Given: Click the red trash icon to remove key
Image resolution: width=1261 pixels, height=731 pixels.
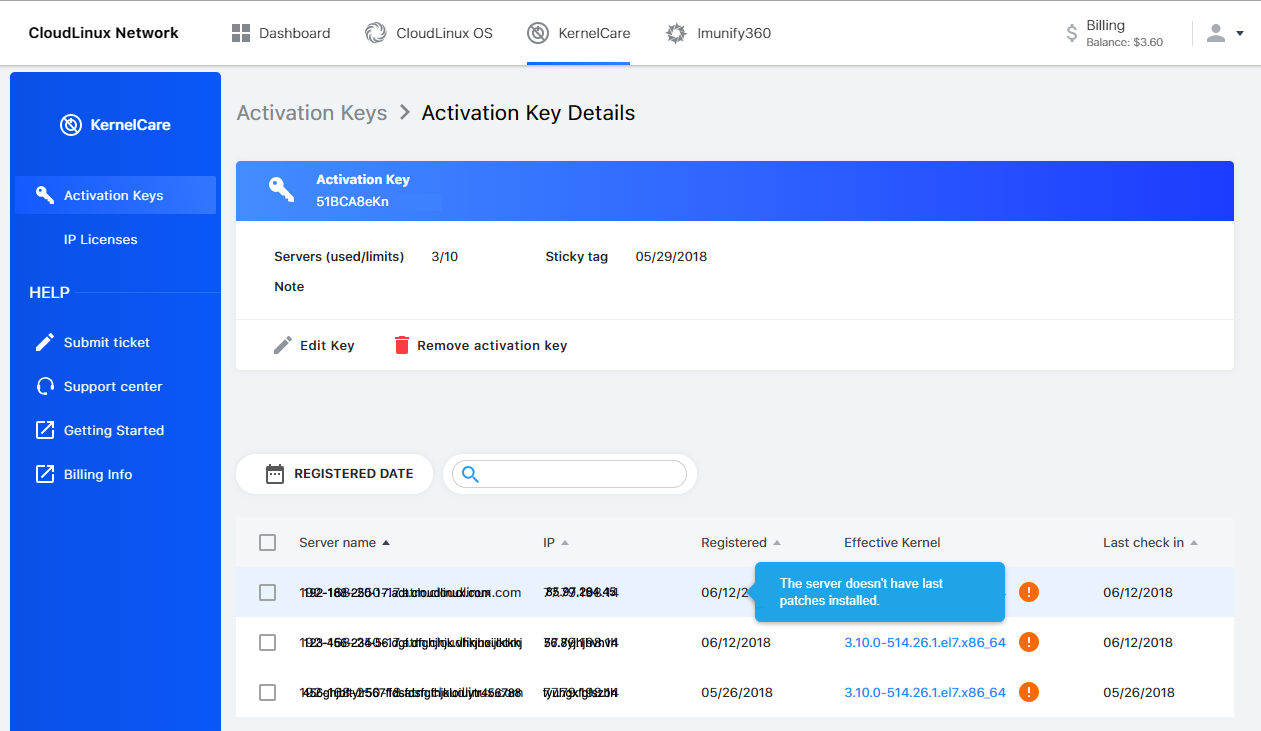Looking at the screenshot, I should tap(402, 345).
